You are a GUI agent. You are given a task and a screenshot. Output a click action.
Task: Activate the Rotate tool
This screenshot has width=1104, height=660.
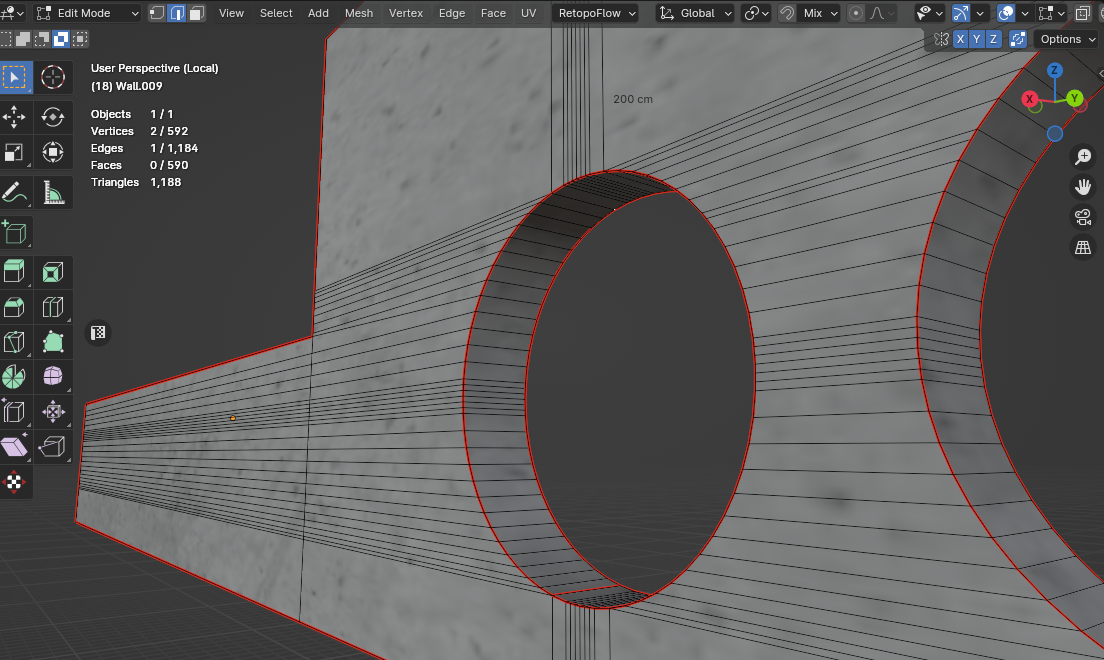(53, 117)
